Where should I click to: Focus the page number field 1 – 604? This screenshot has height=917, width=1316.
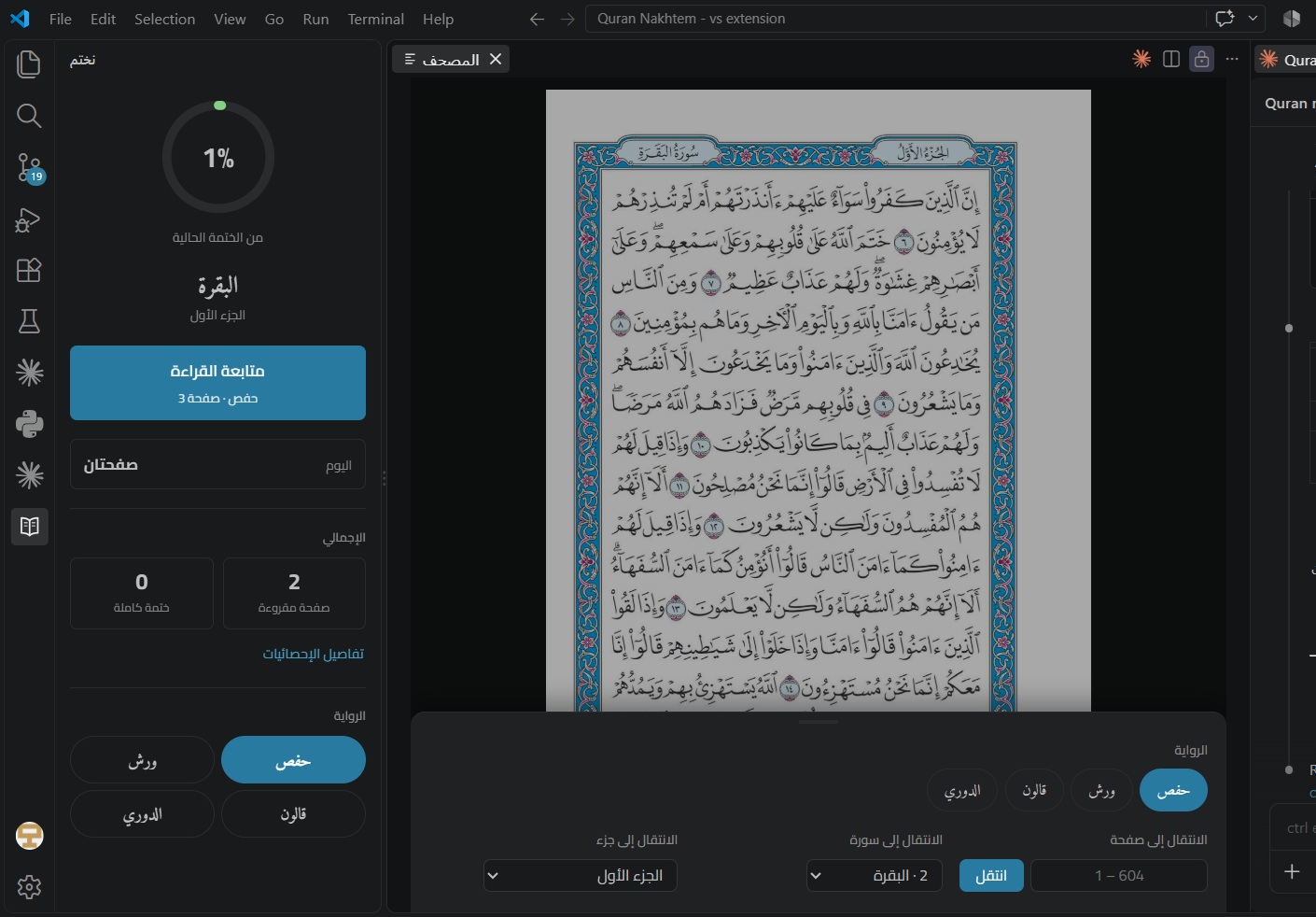coord(1119,875)
